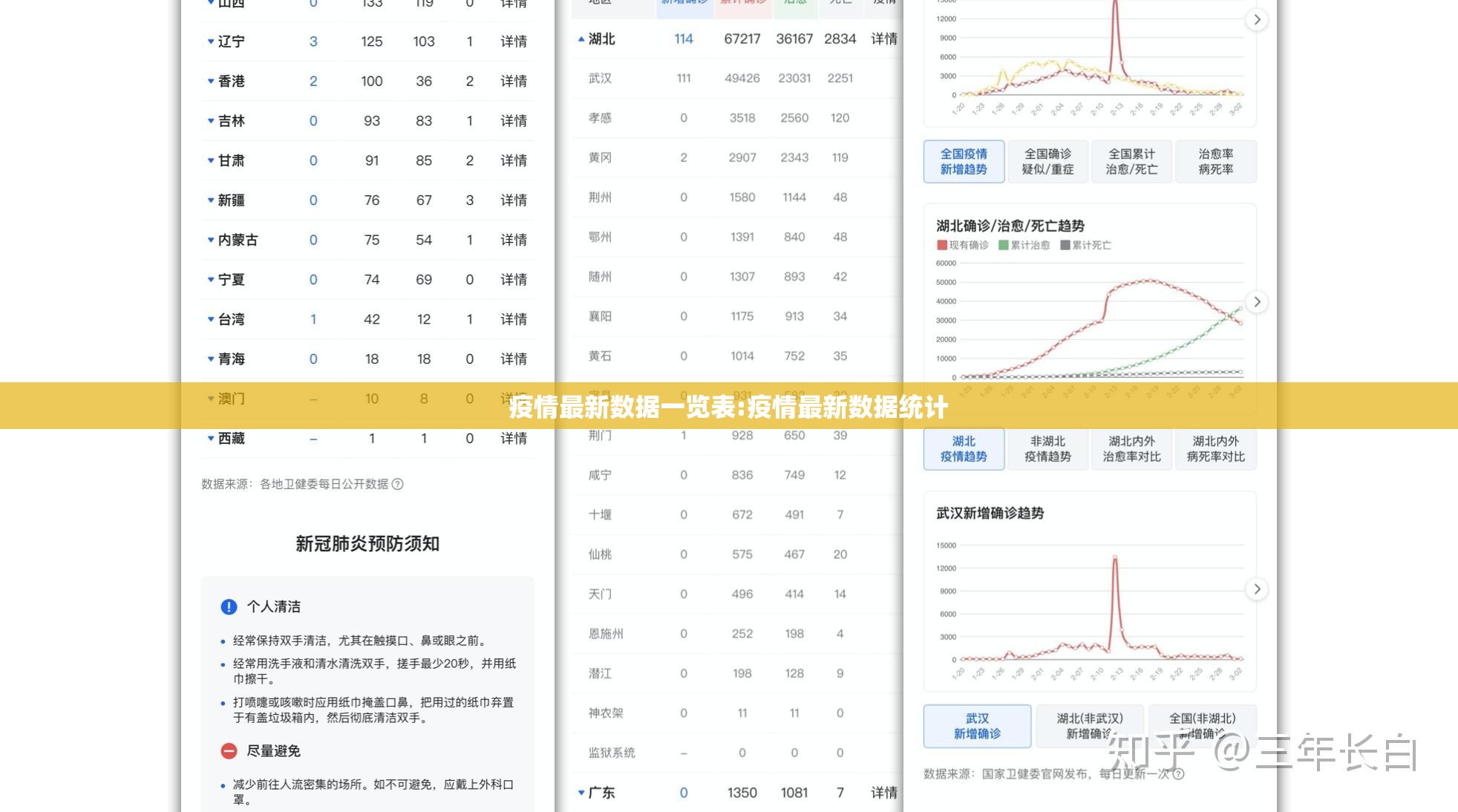
Task: Click the red minus icon by 尽量避免
Action: click(x=228, y=751)
